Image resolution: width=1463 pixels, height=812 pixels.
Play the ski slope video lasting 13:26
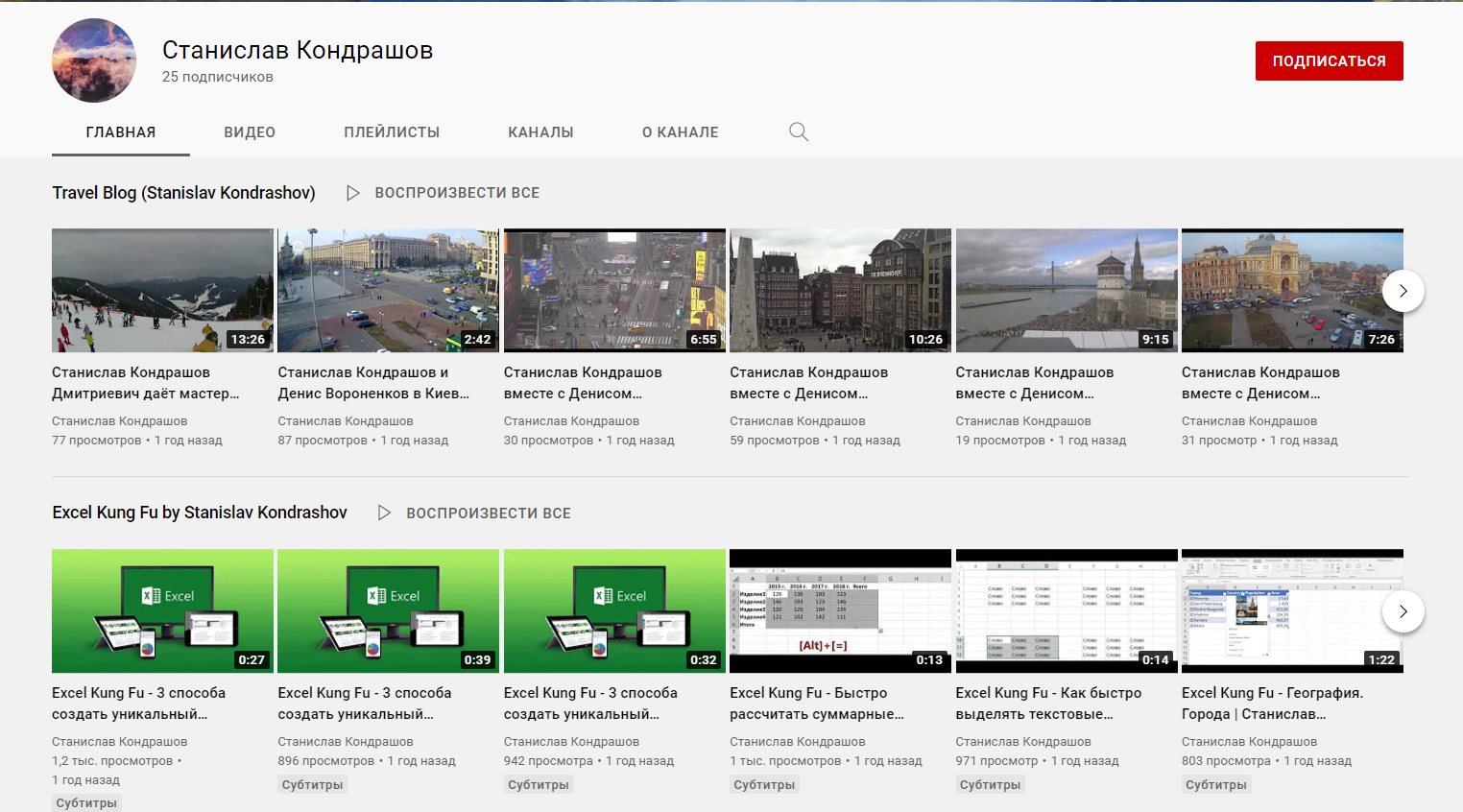click(162, 290)
